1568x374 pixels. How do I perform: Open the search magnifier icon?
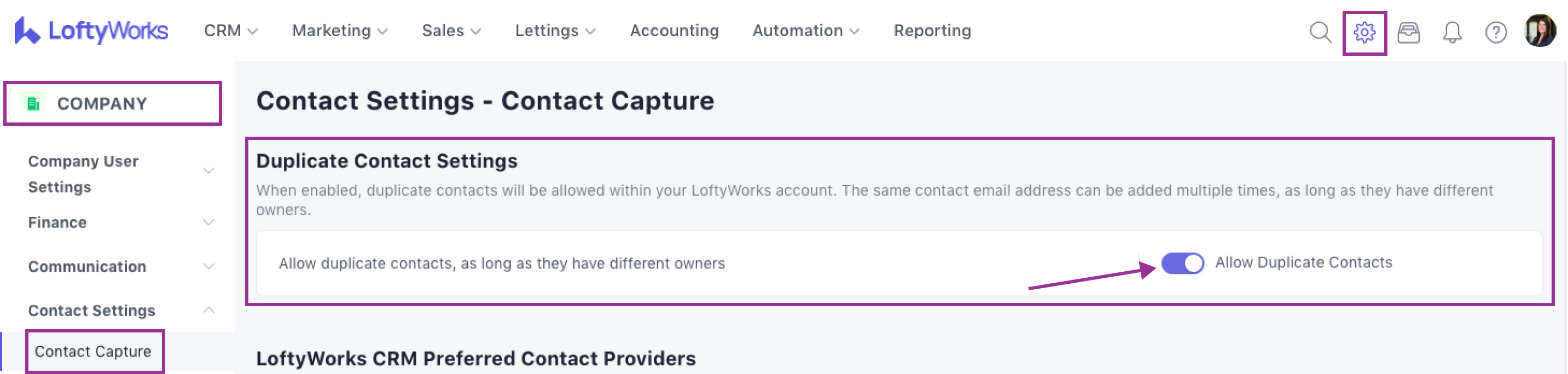click(x=1320, y=32)
